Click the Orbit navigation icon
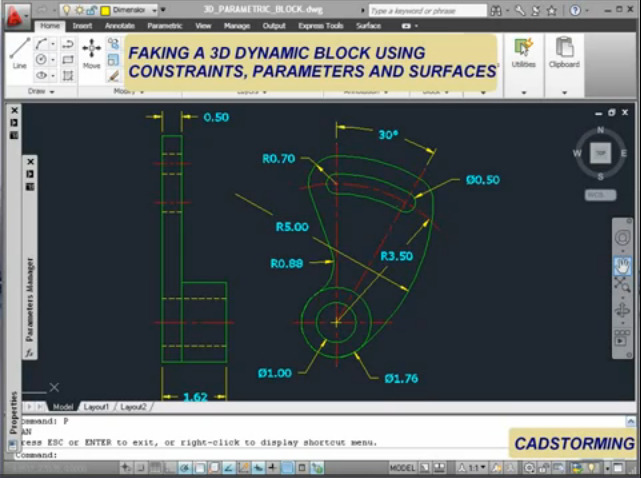This screenshot has height=478, width=641. click(622, 310)
